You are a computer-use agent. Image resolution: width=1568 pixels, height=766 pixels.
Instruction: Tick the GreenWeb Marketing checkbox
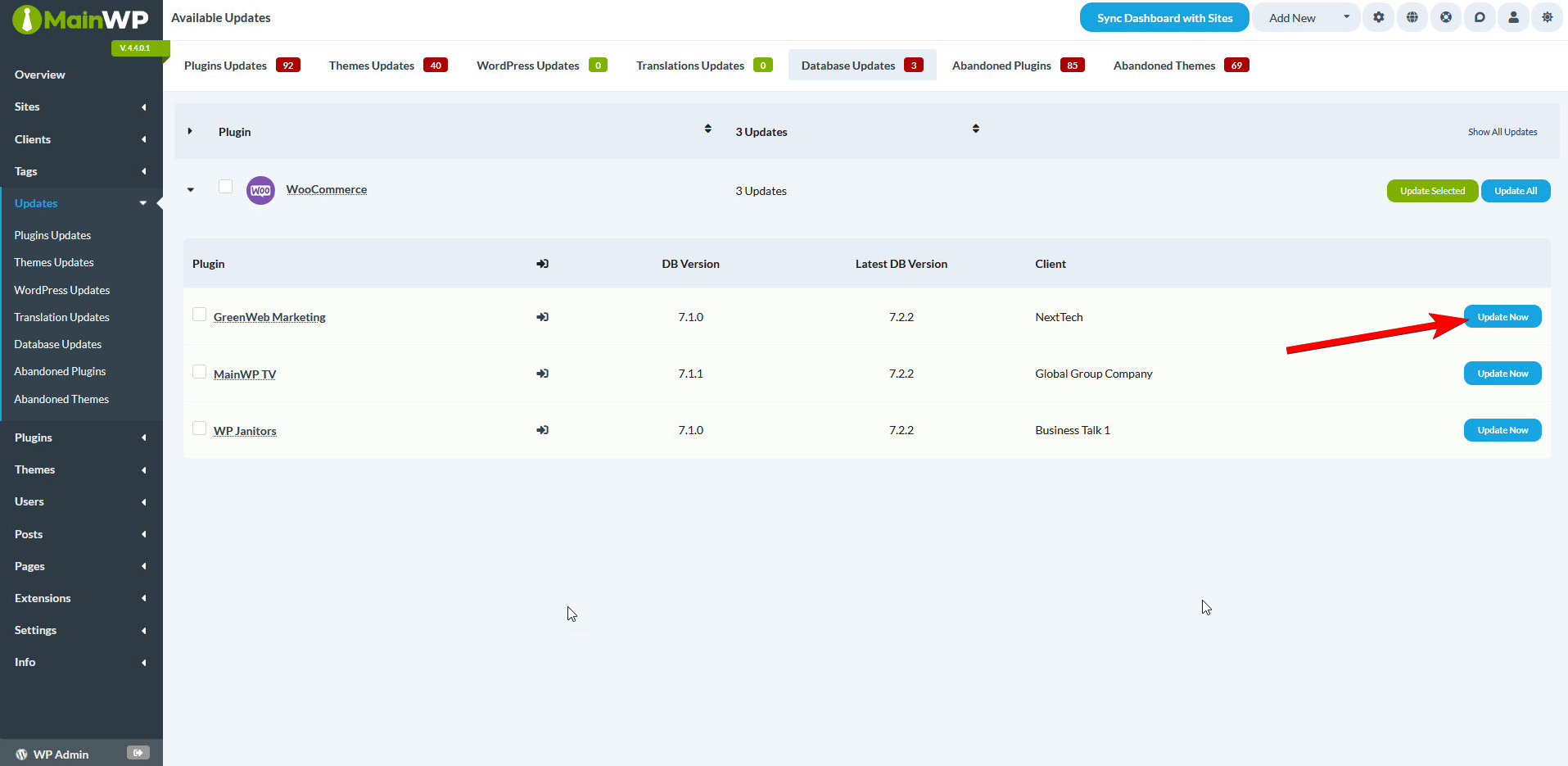coord(199,315)
